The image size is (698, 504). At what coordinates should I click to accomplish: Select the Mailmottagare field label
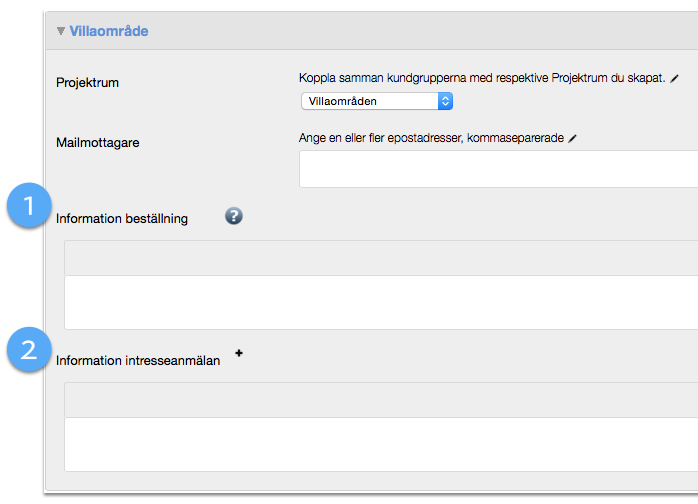(98, 142)
